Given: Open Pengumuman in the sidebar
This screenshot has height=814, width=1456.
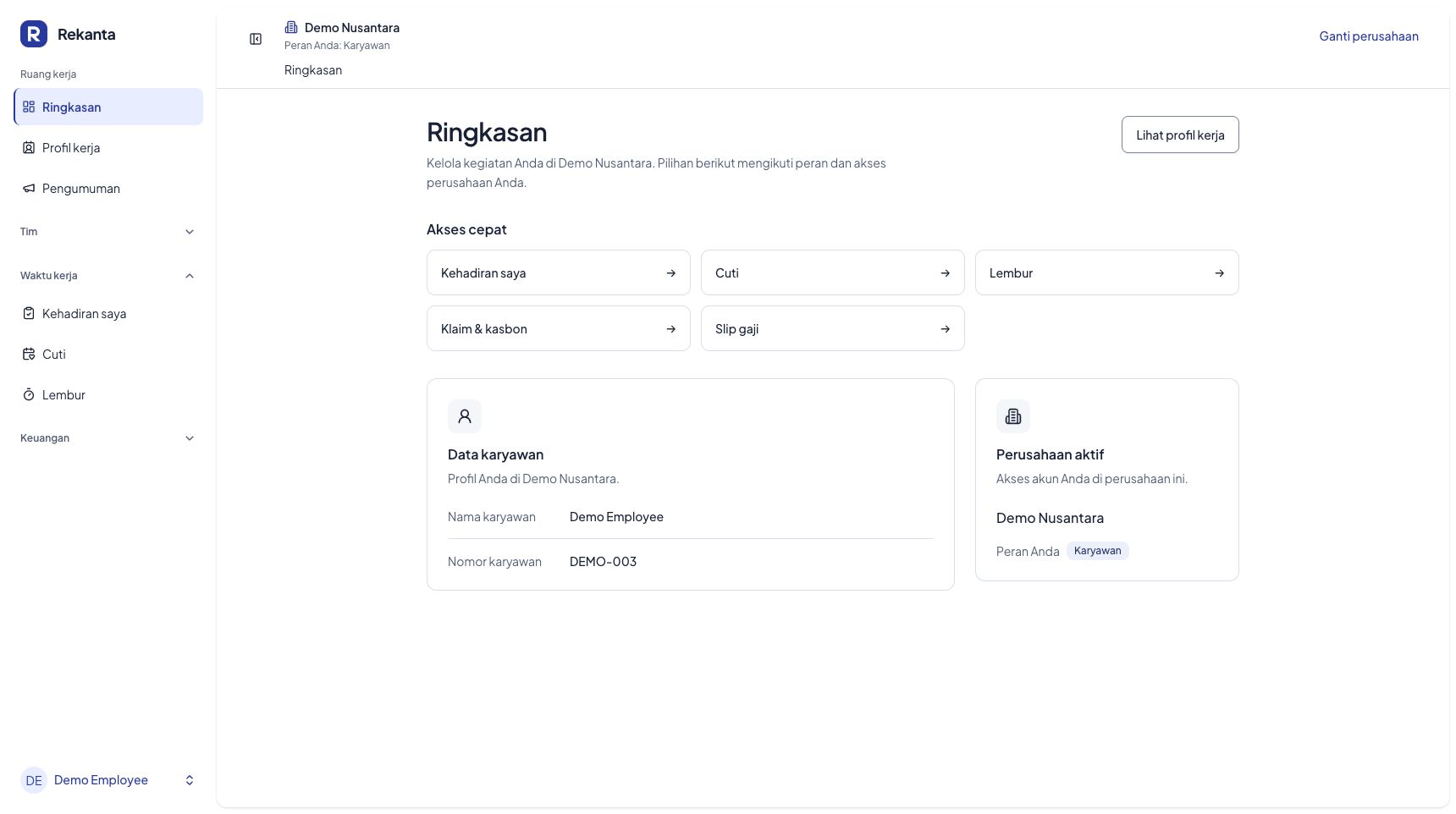Looking at the screenshot, I should tap(108, 188).
